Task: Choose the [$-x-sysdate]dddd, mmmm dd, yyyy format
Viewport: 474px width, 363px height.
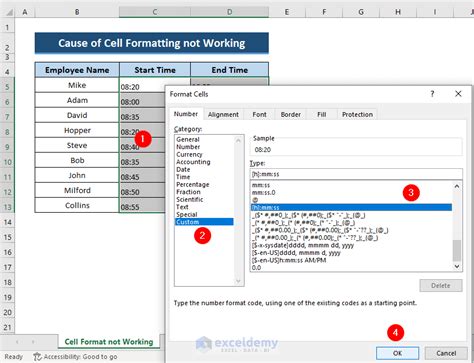Action: tap(351, 245)
